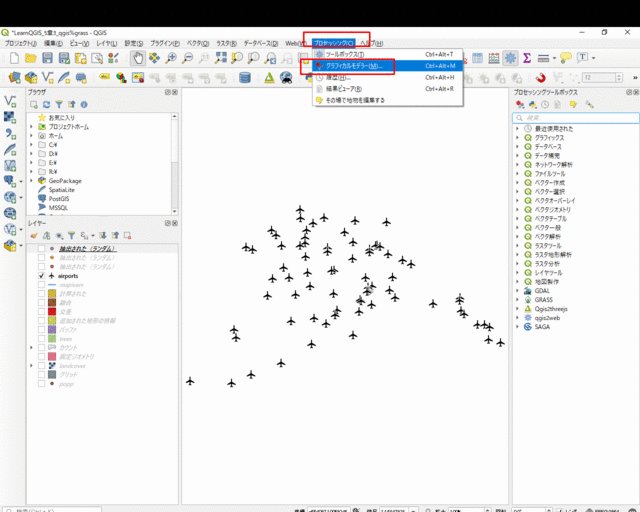This screenshot has height=512, width=640.
Task: Enable snapping with the red magnet icon
Action: [x=541, y=77]
